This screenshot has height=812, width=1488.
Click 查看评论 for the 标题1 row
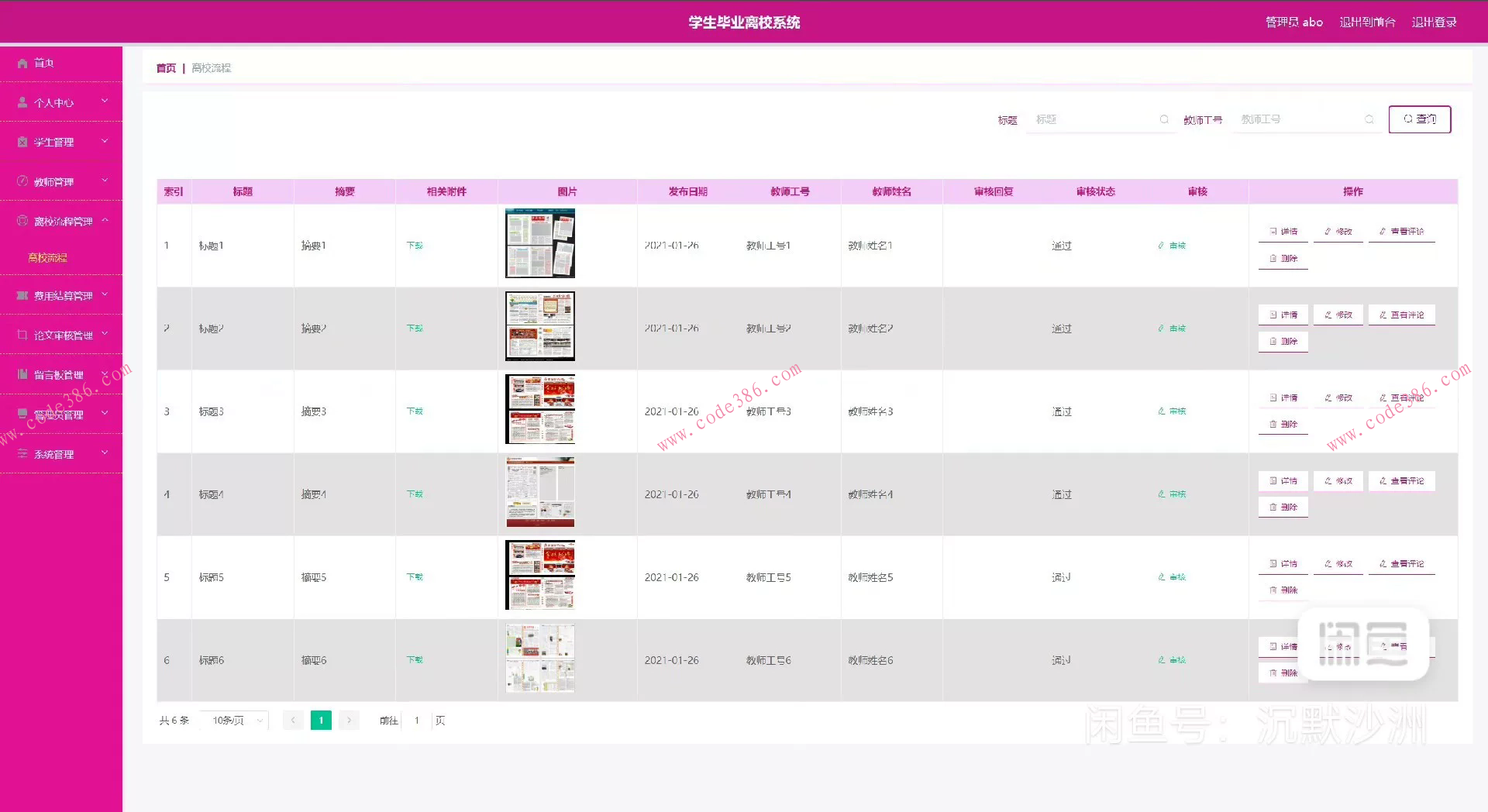(1402, 232)
